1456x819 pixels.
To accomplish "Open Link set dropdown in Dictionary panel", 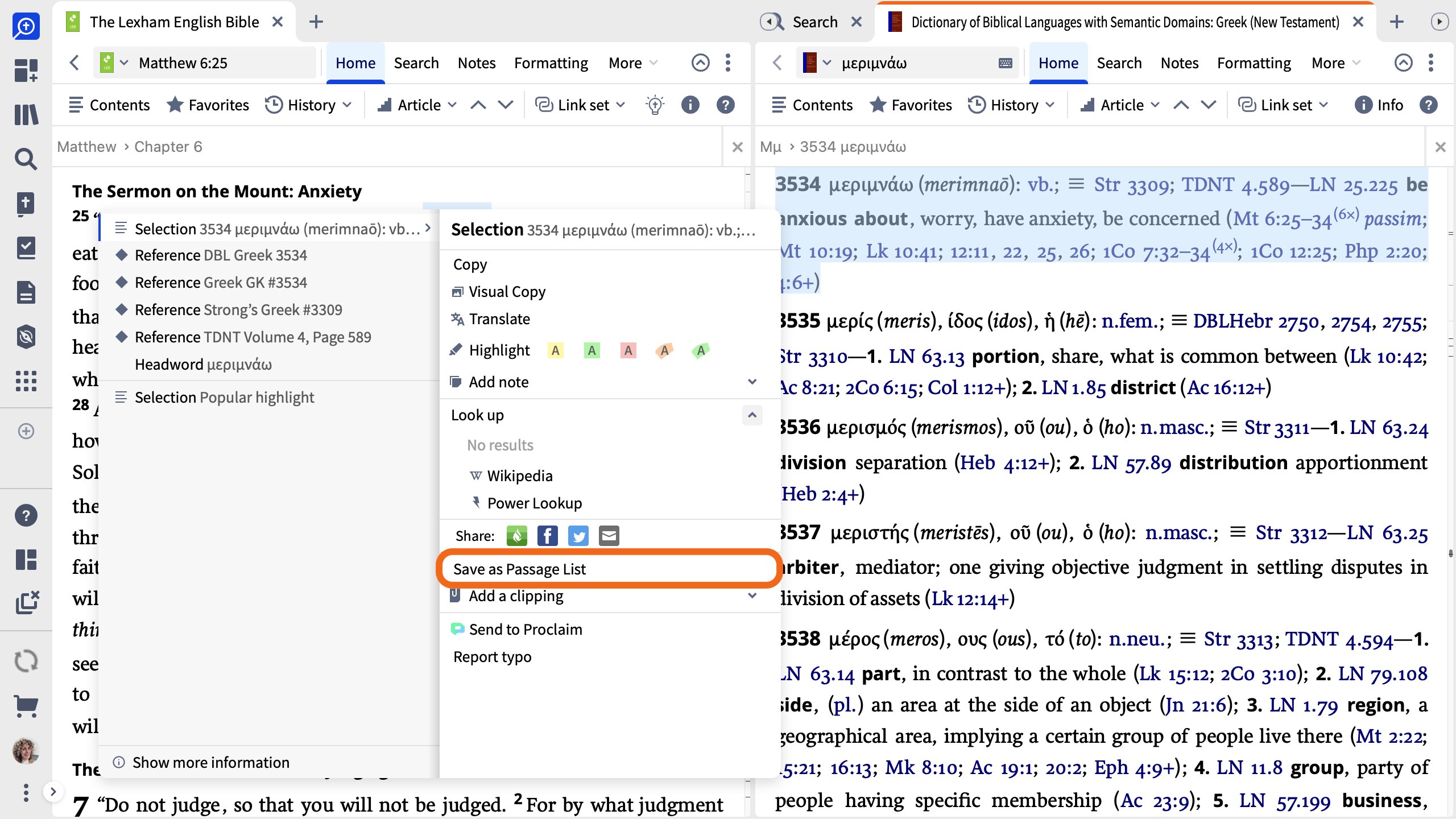I will click(1283, 105).
